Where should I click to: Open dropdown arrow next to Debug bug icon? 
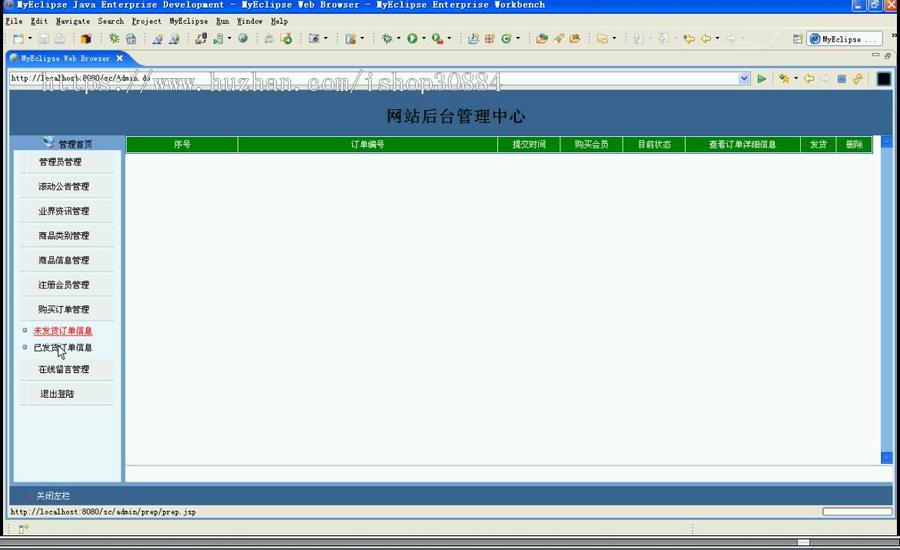click(x=398, y=38)
